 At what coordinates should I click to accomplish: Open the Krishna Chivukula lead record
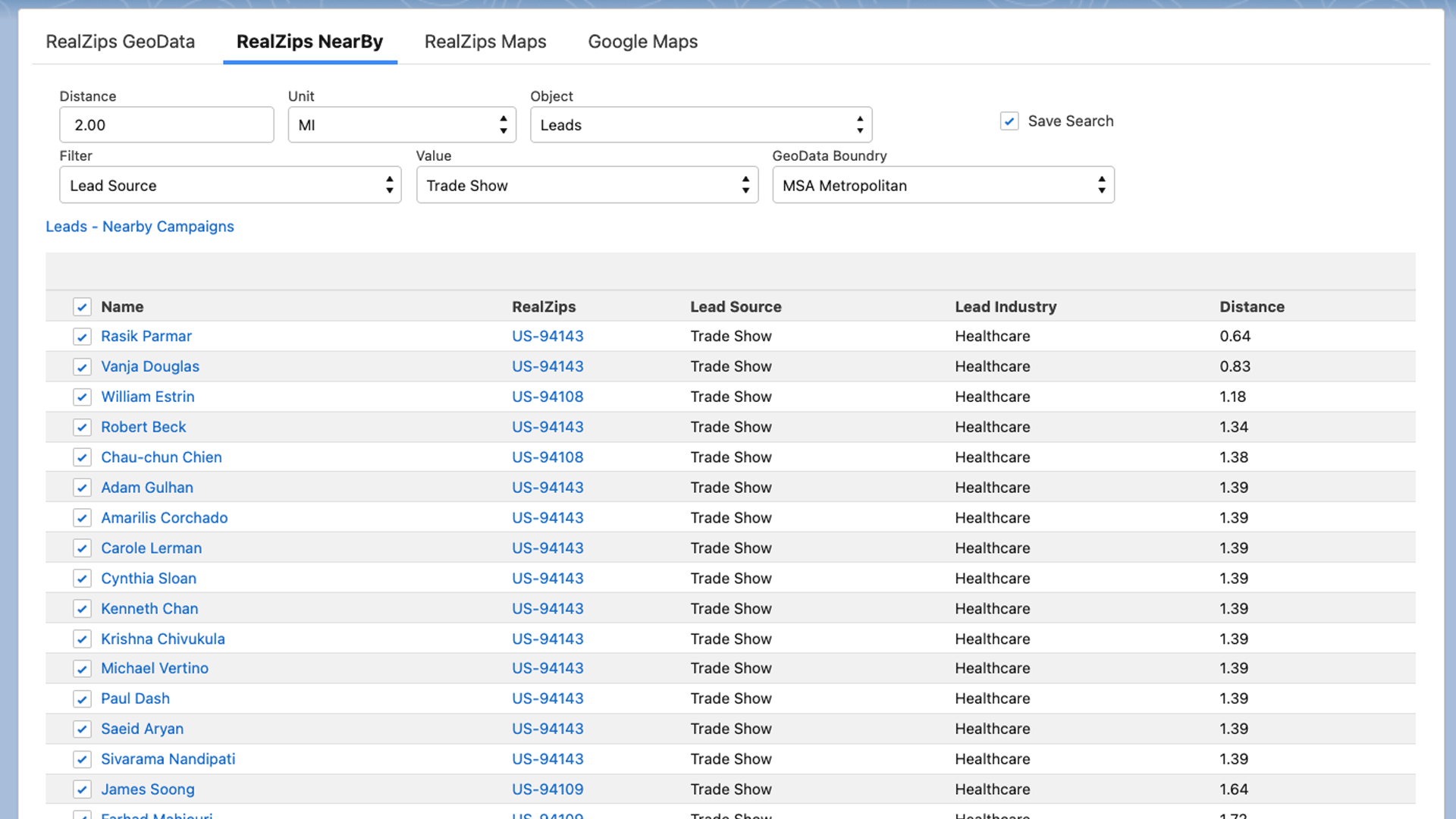(x=163, y=639)
